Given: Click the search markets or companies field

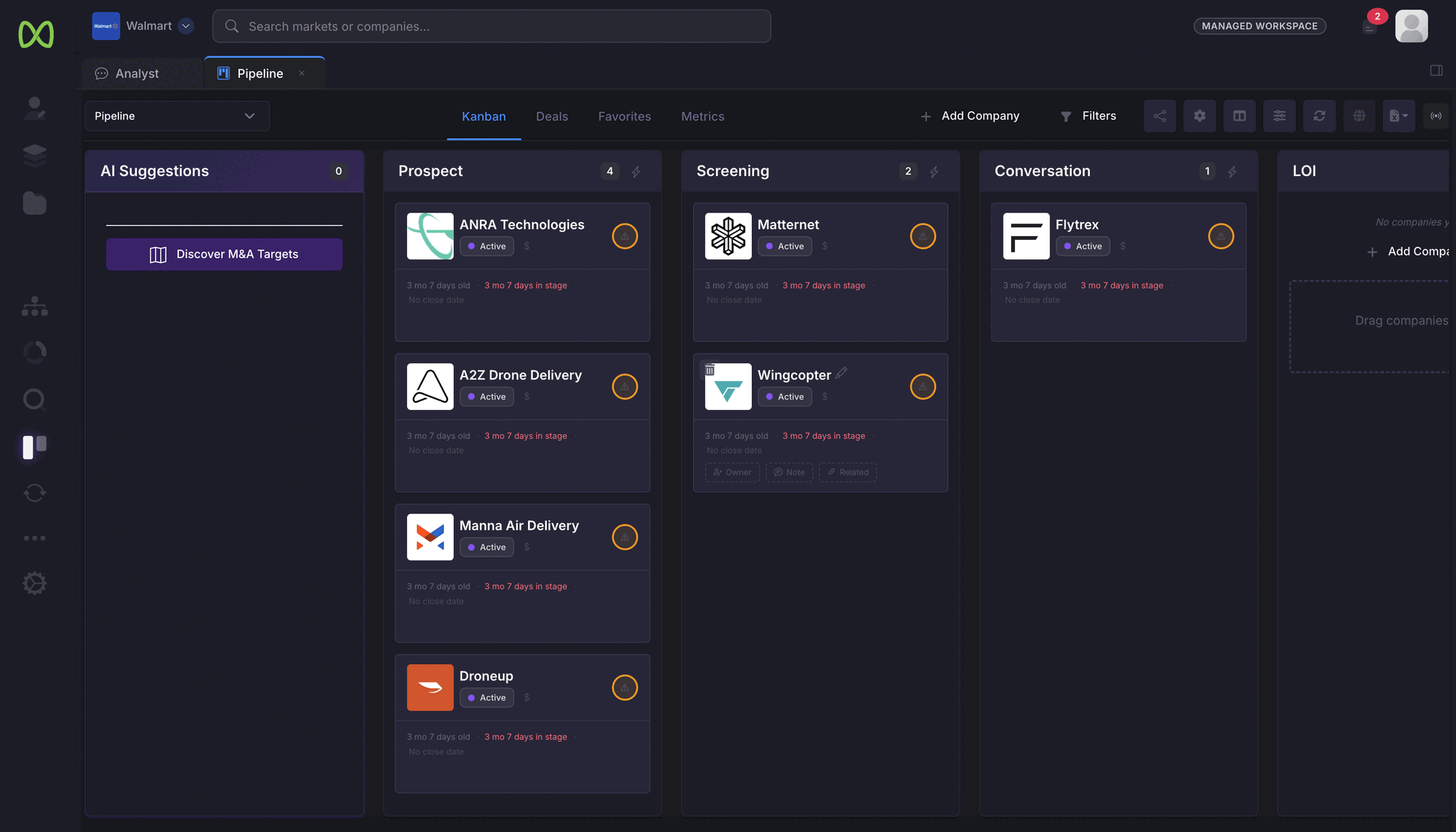Looking at the screenshot, I should [x=492, y=26].
